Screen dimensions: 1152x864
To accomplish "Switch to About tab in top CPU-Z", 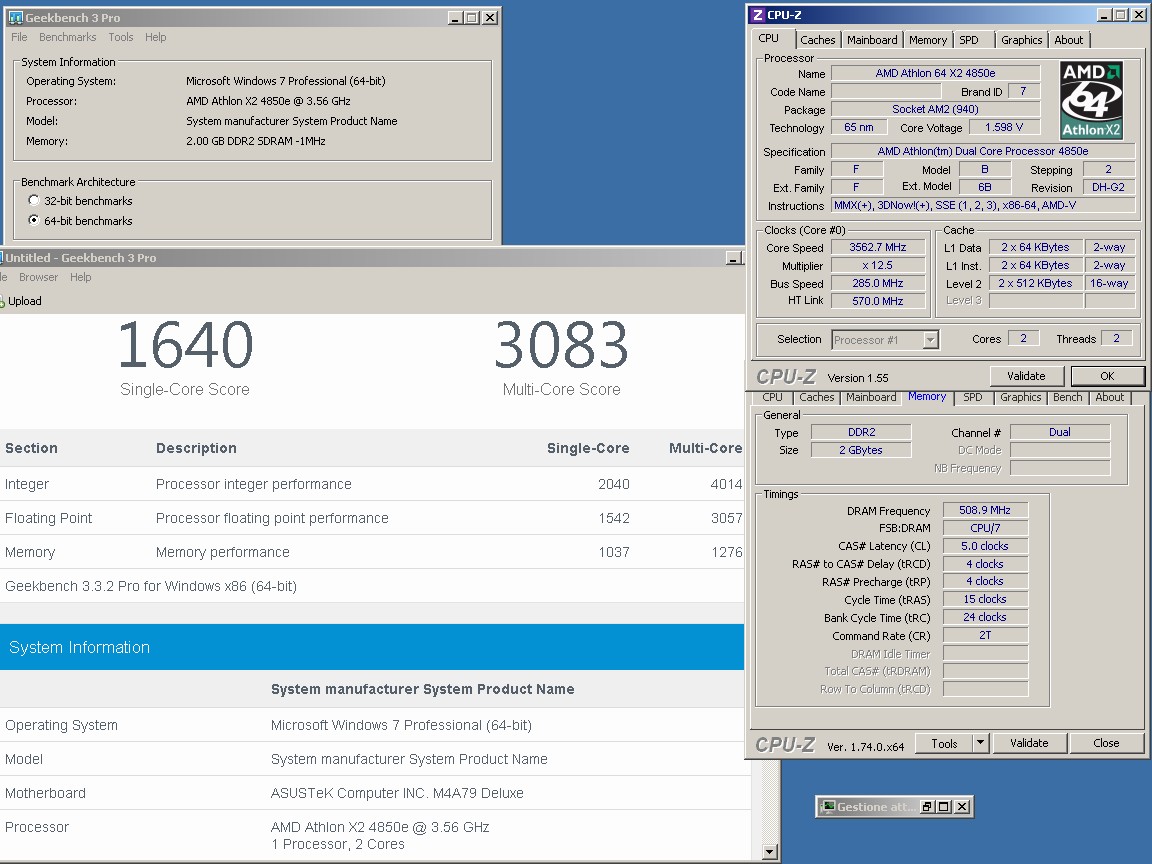I will point(1068,40).
